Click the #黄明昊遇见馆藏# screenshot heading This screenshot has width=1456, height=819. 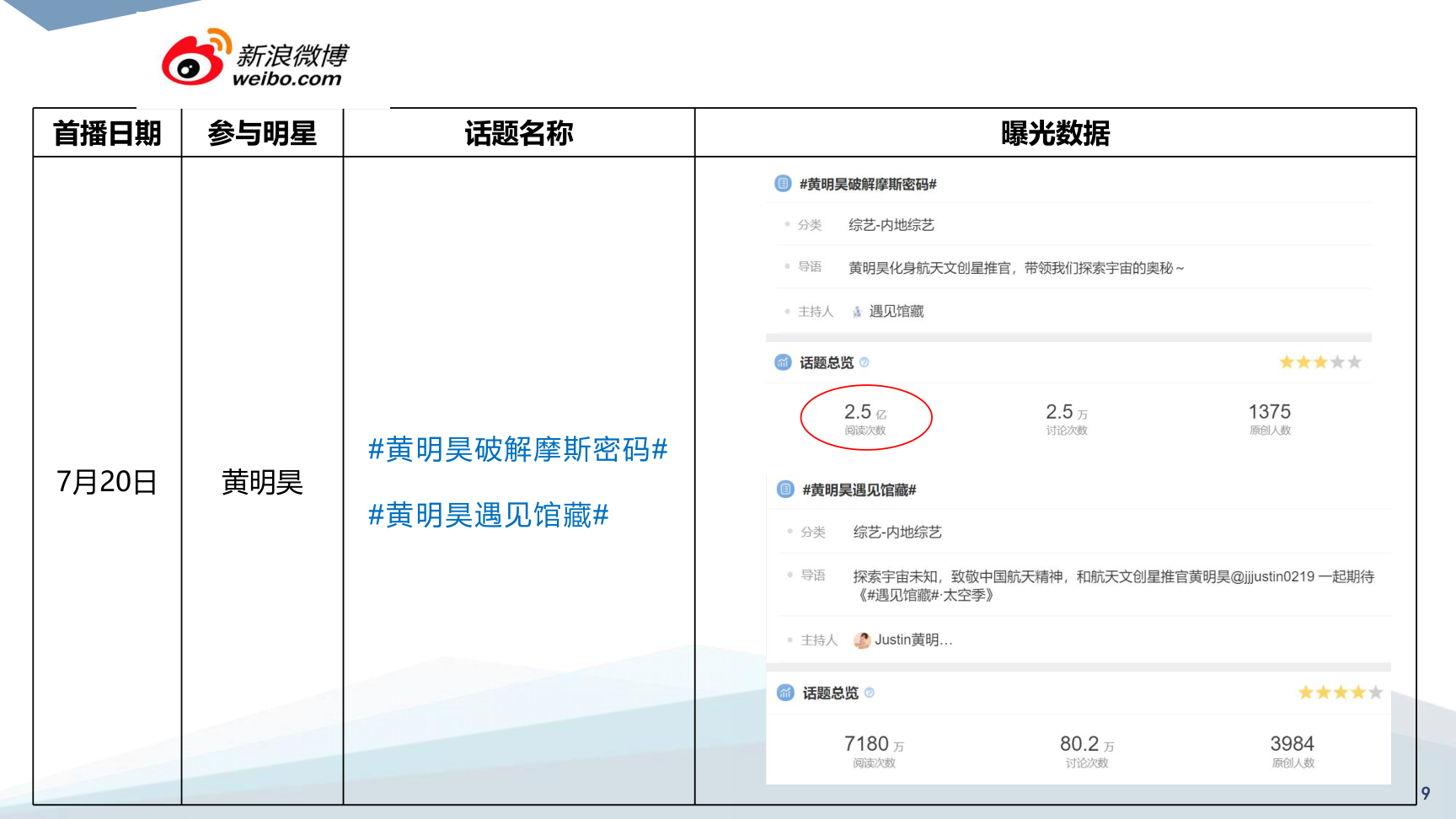[859, 490]
